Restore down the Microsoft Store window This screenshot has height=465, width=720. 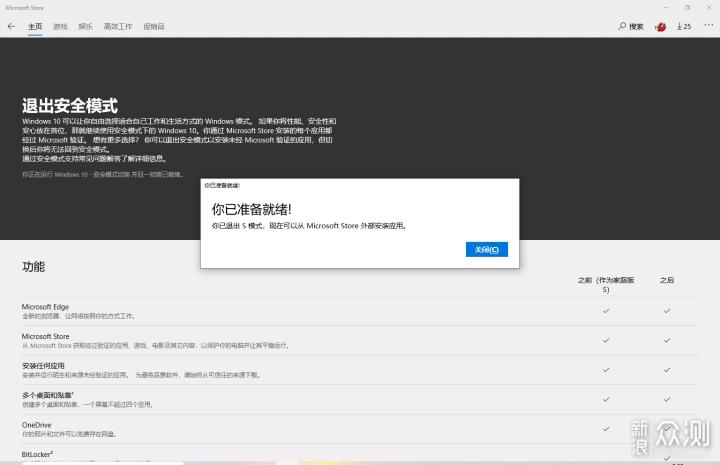(687, 7)
